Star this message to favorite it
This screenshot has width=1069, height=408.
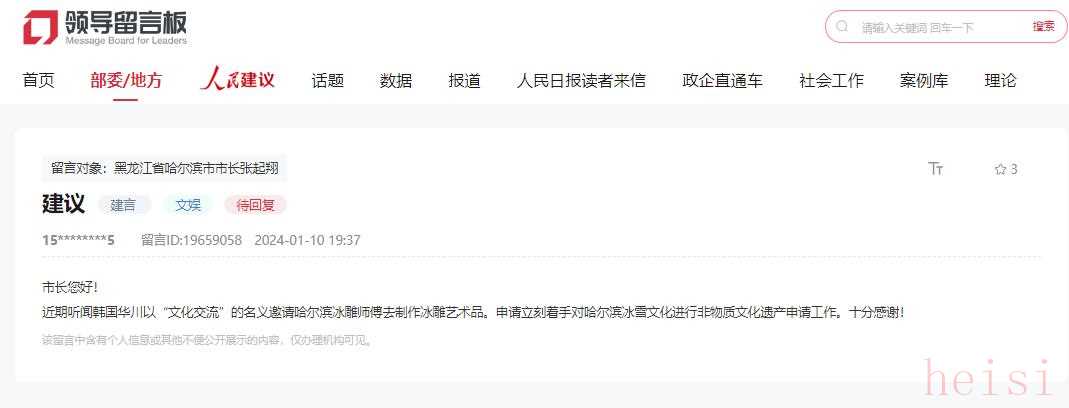(x=1000, y=169)
